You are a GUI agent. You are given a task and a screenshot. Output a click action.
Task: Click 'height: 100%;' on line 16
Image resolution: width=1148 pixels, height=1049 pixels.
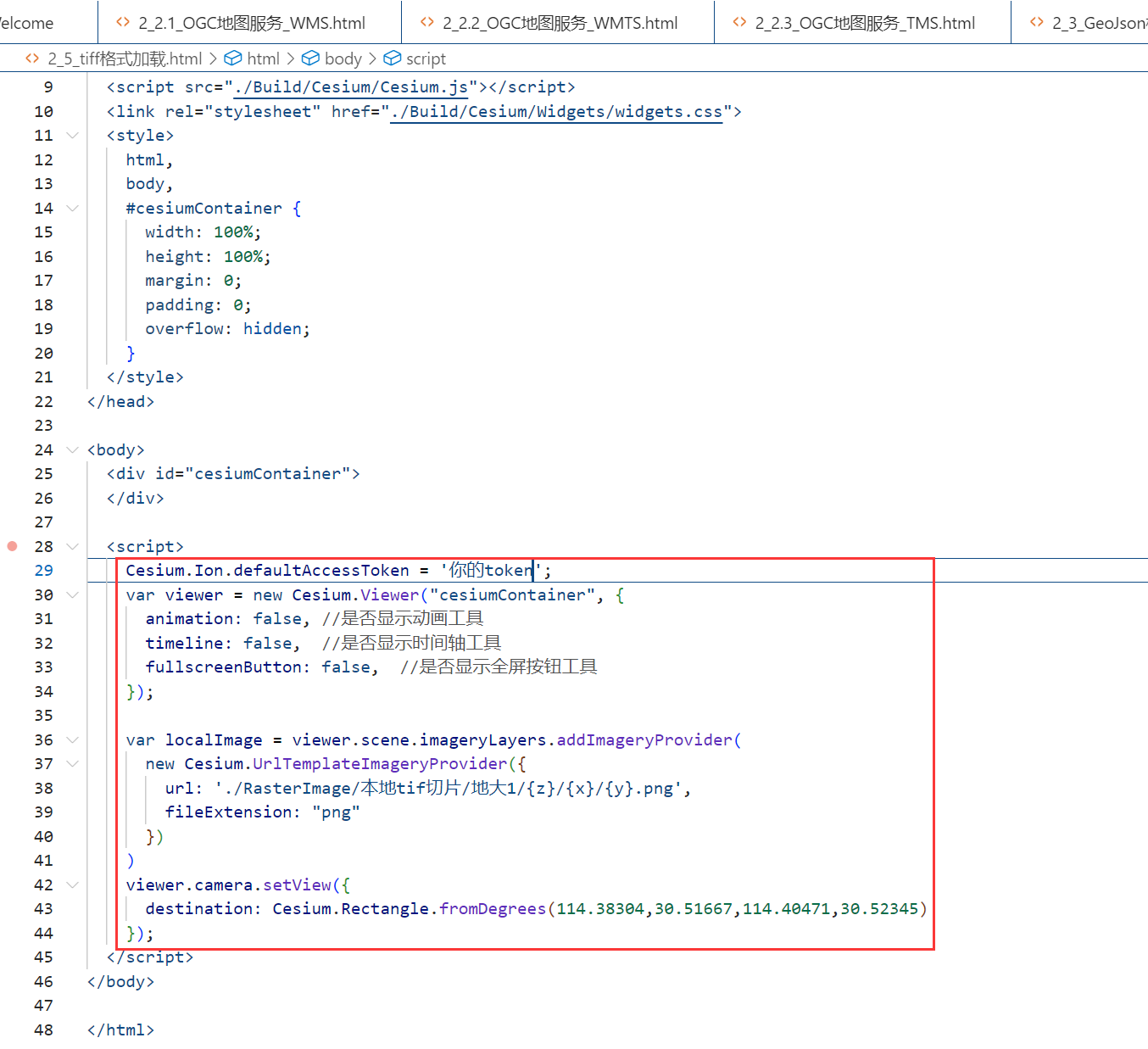click(208, 257)
